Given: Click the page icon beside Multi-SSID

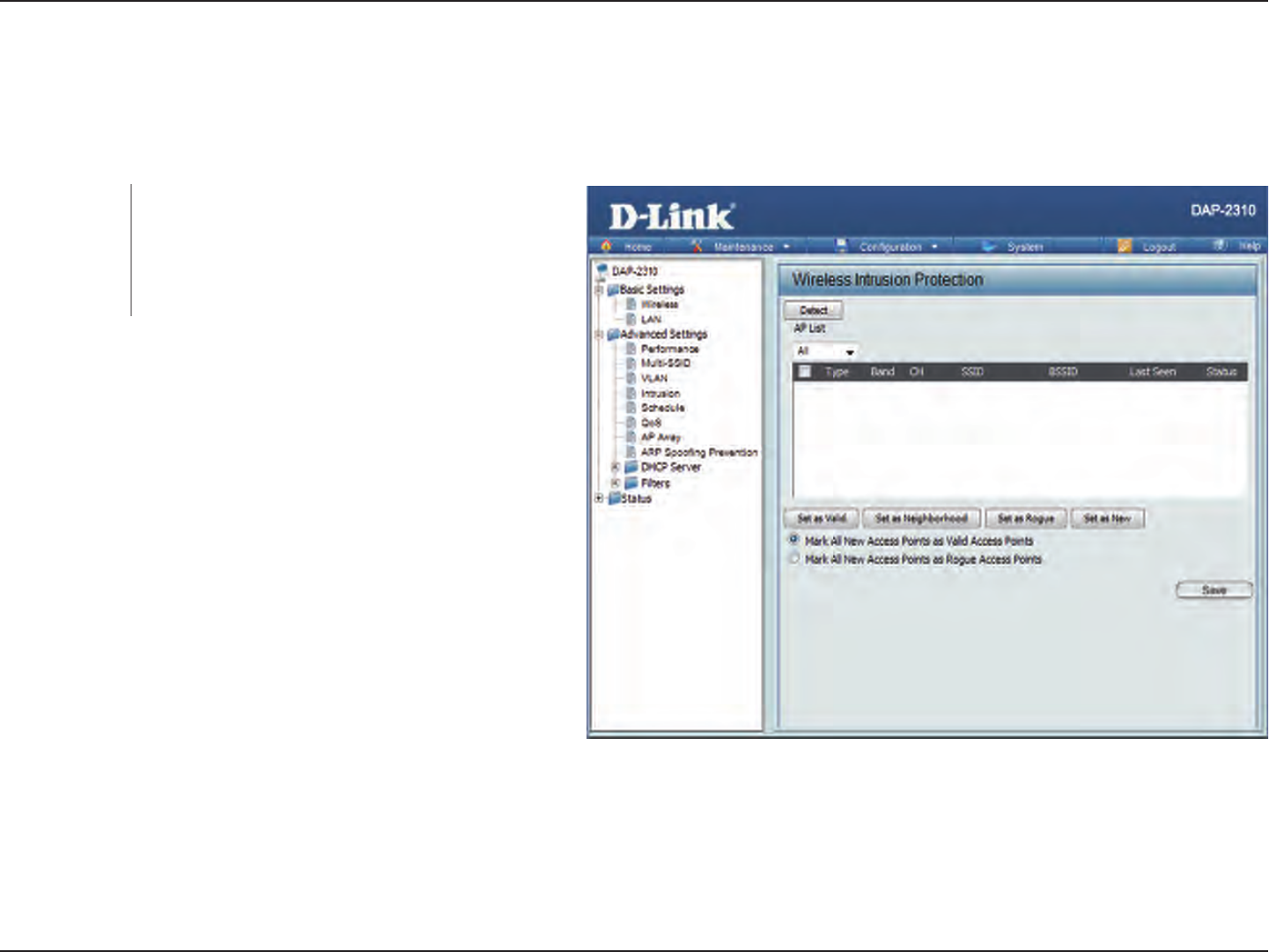Looking at the screenshot, I should (631, 364).
